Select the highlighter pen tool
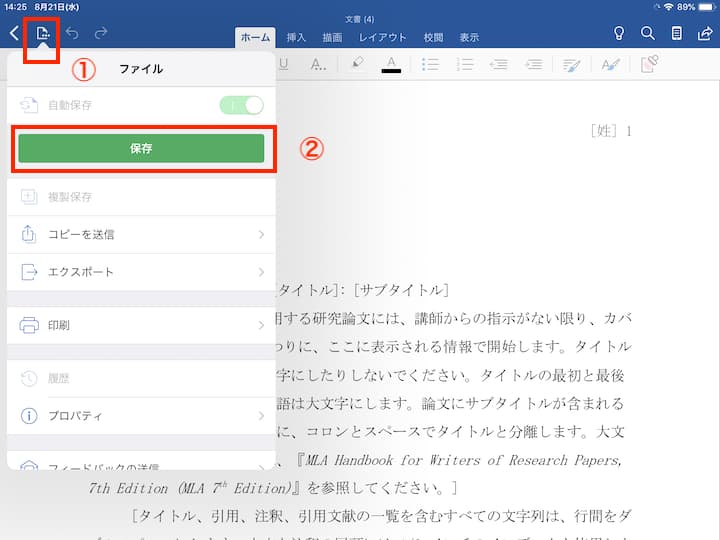This screenshot has height=540, width=720. pyautogui.click(x=357, y=63)
